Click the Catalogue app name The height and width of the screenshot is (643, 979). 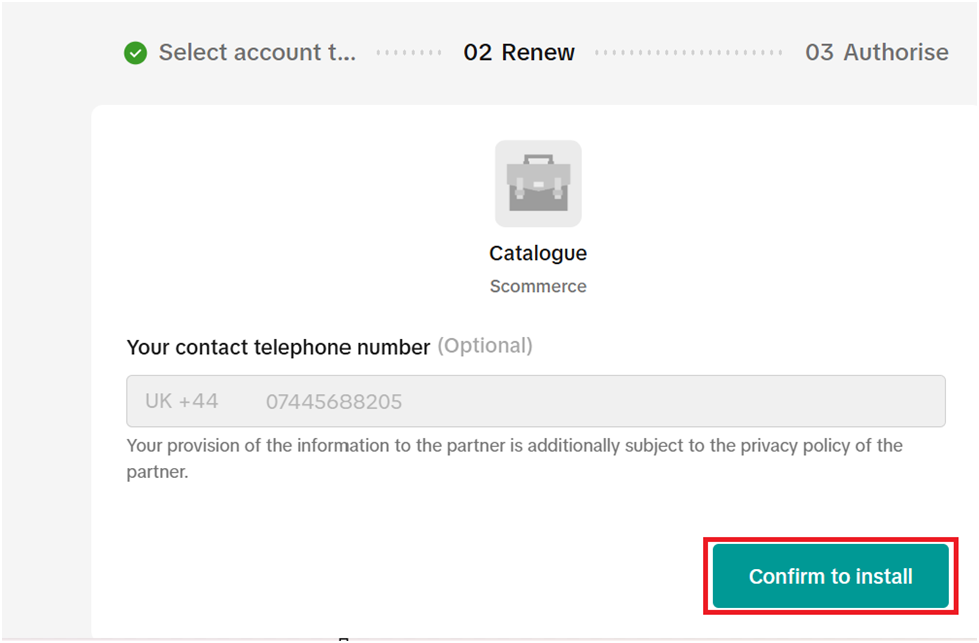(x=538, y=254)
